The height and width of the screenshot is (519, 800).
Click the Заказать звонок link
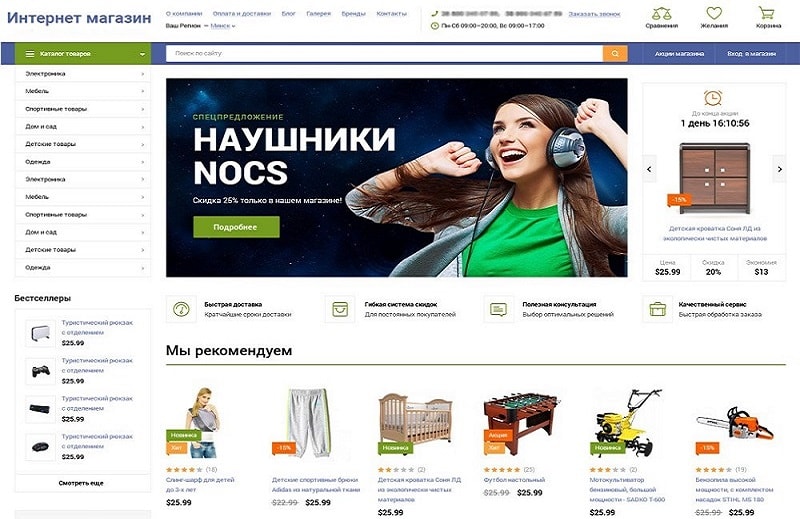[x=594, y=14]
